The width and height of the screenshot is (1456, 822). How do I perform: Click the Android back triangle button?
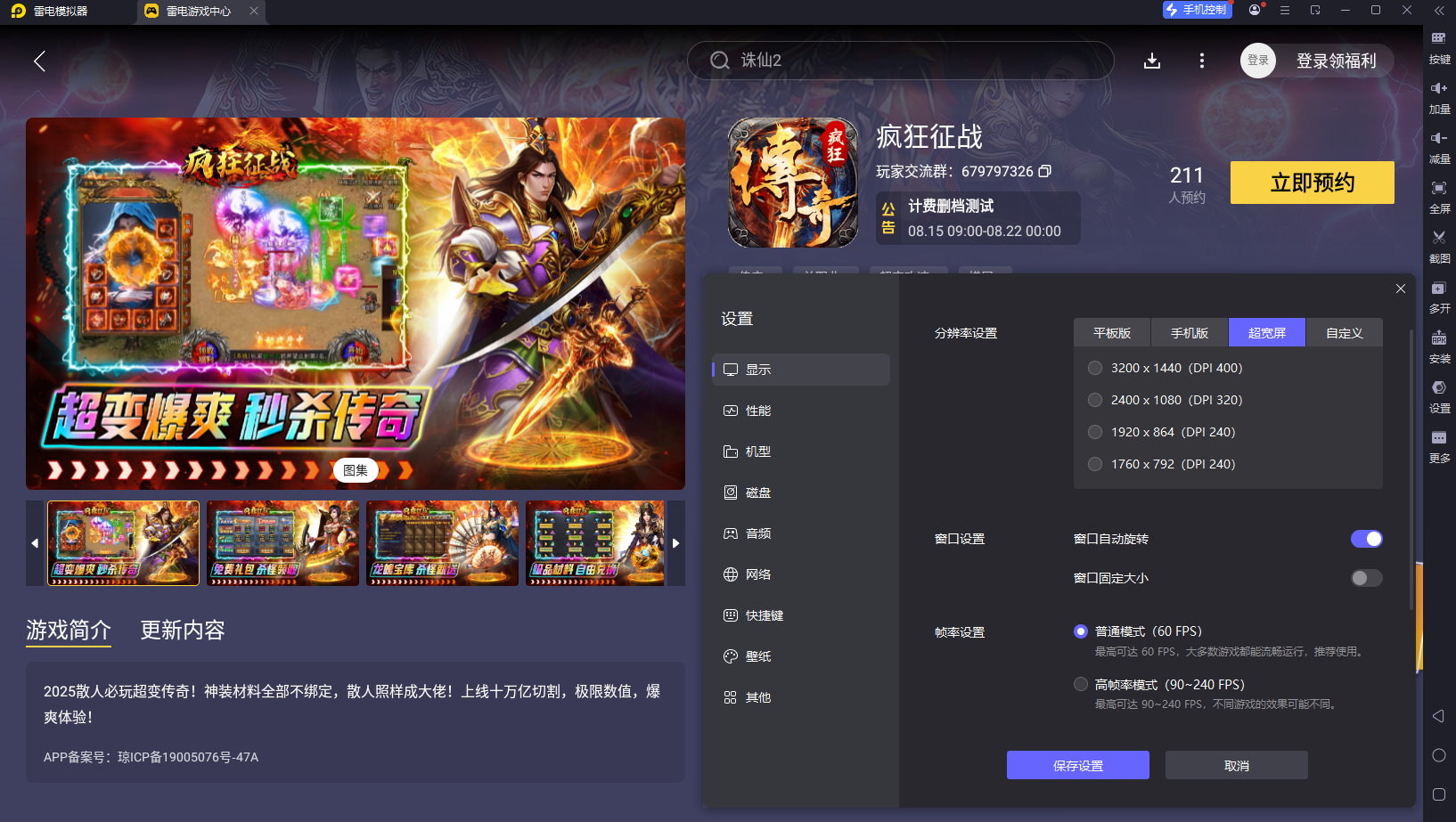[x=1438, y=716]
